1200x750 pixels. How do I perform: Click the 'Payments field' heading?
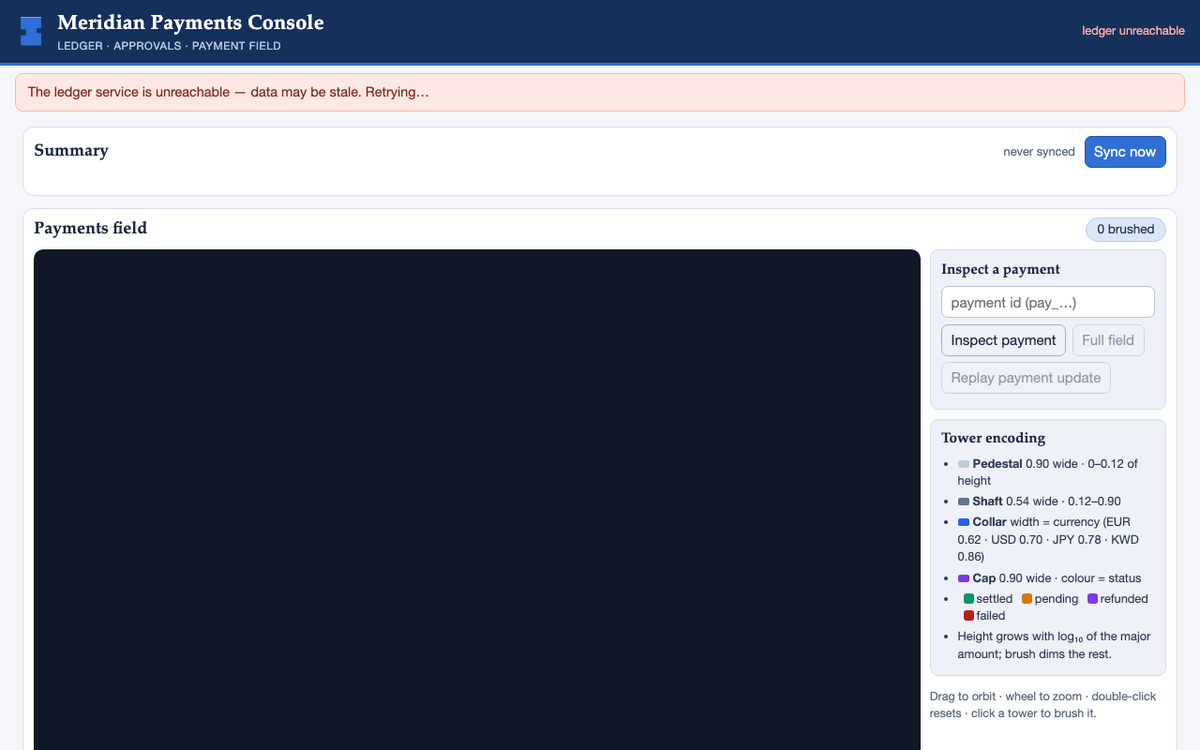[90, 228]
